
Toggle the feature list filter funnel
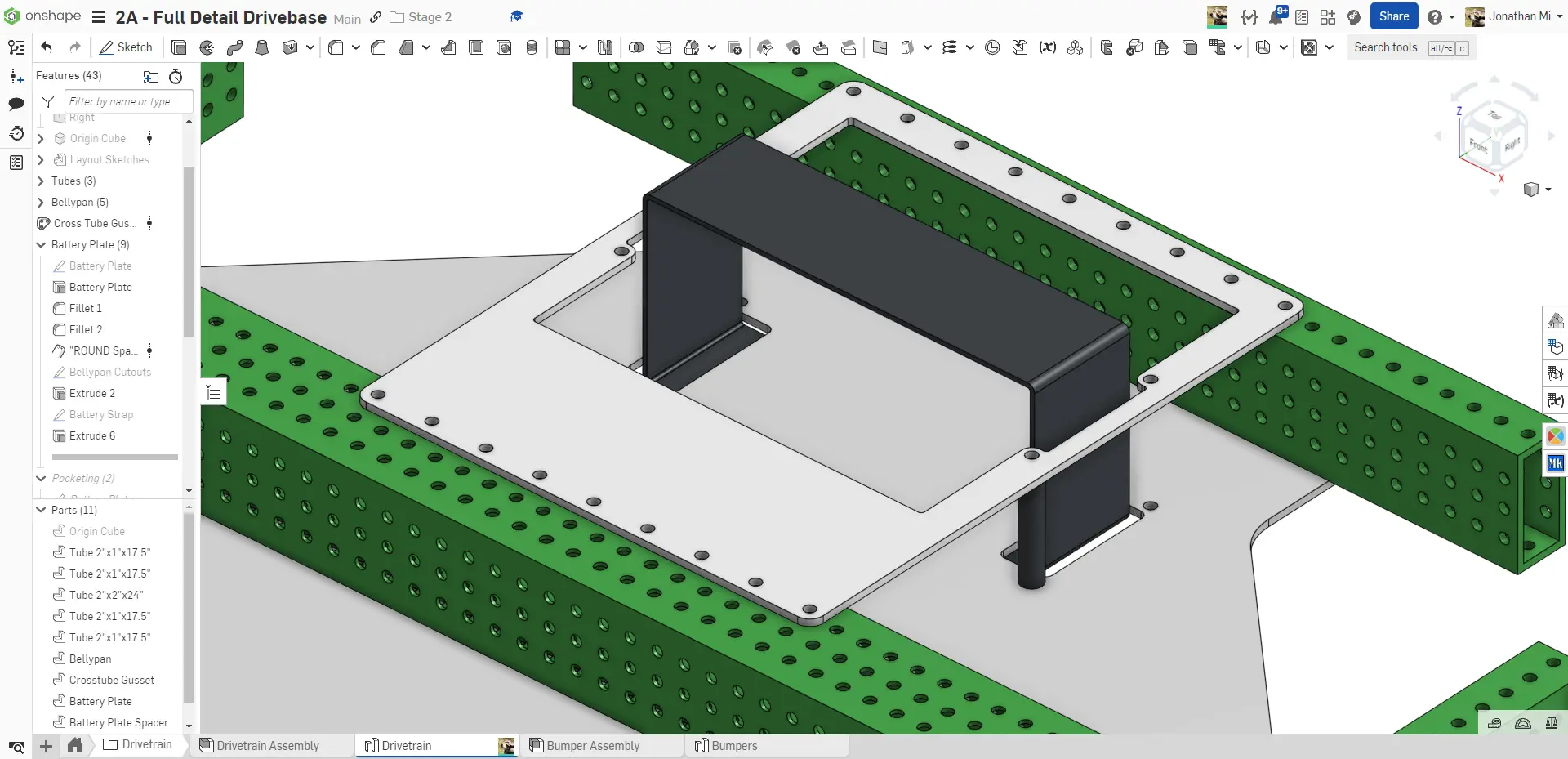click(x=47, y=101)
